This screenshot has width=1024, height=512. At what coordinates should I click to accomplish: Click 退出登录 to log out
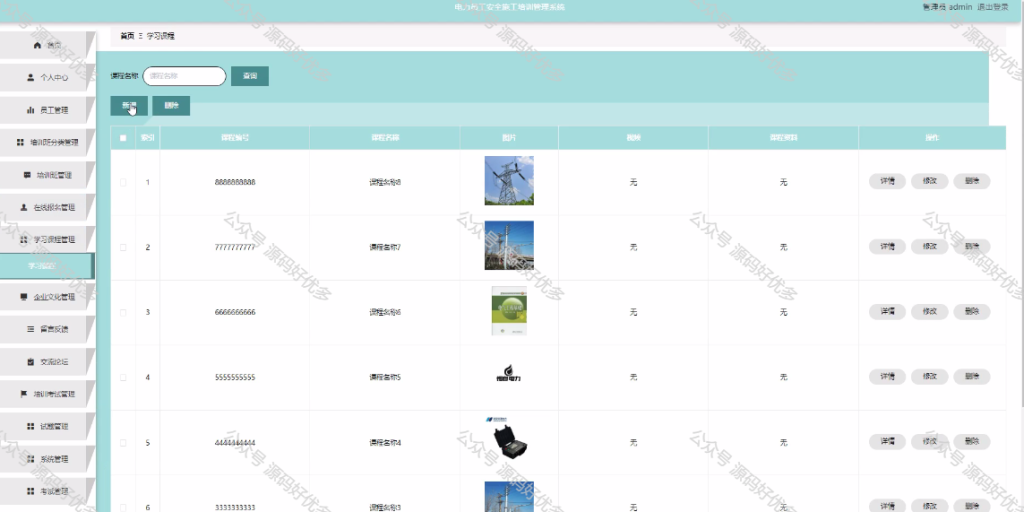click(x=993, y=7)
